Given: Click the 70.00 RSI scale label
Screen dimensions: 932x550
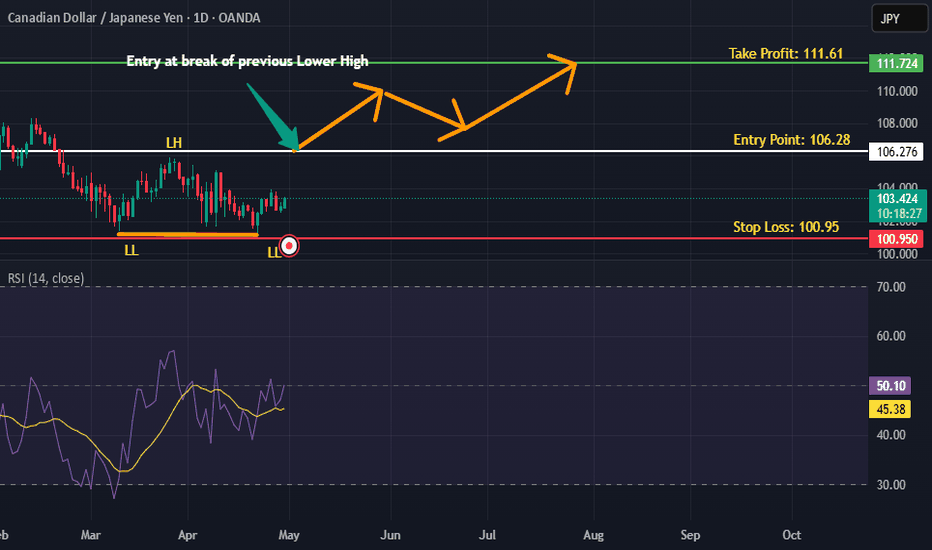Looking at the screenshot, I should click(890, 287).
